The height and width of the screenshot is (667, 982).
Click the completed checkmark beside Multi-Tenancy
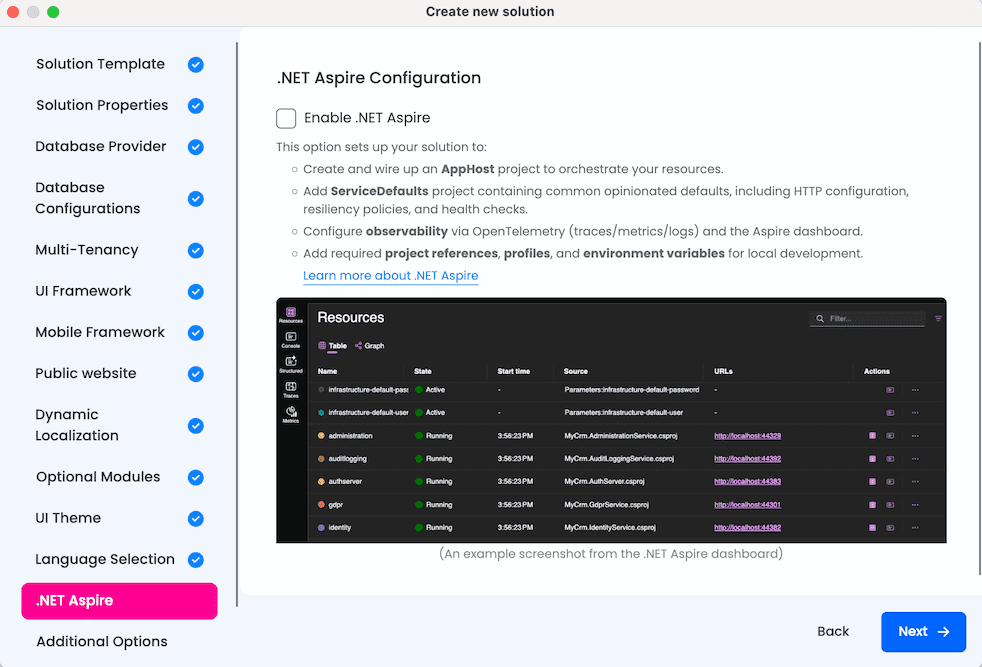196,250
